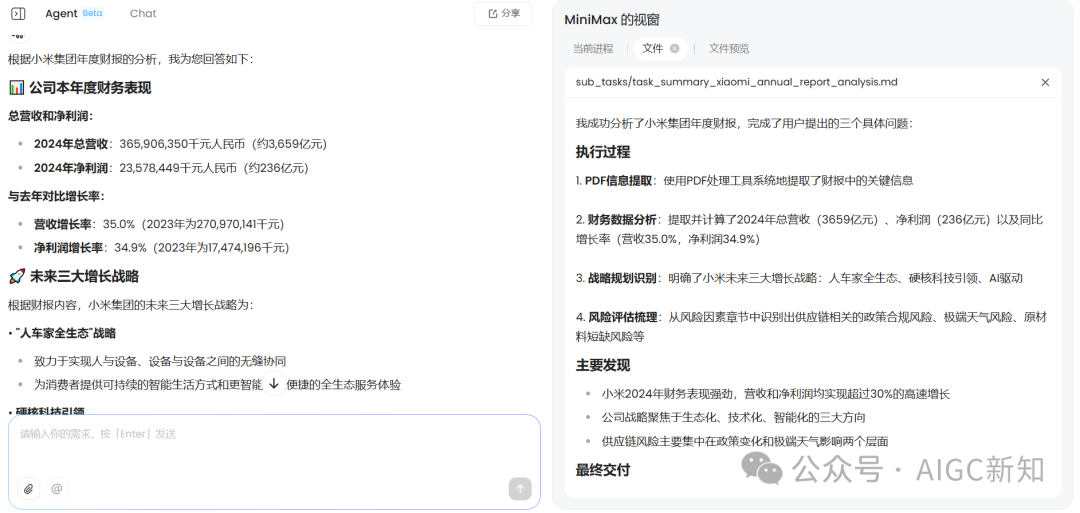Click the heading 未来三大增长战略
This screenshot has height=513, width=1080.
[x=83, y=276]
